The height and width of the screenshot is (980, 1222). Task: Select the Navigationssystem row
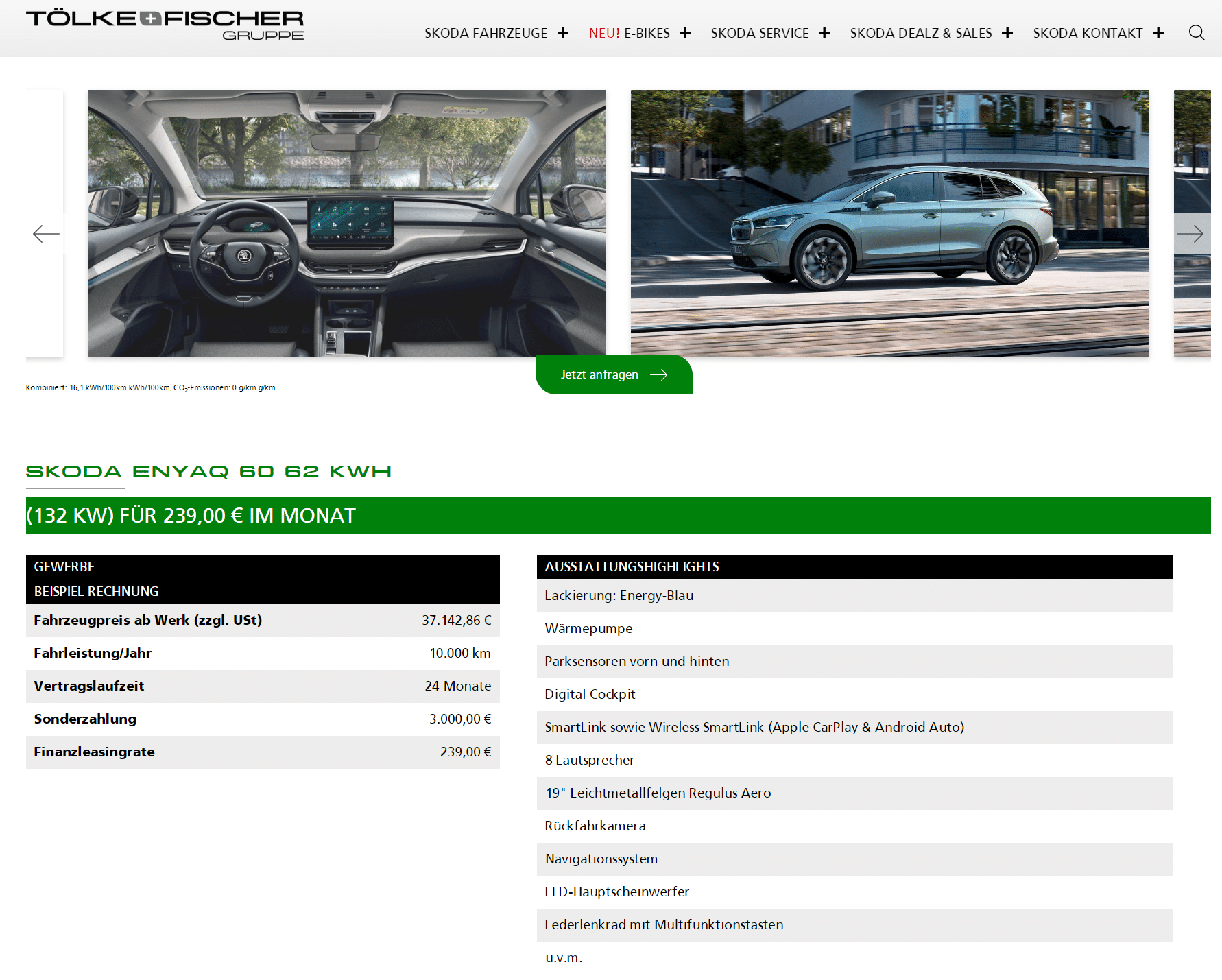855,859
